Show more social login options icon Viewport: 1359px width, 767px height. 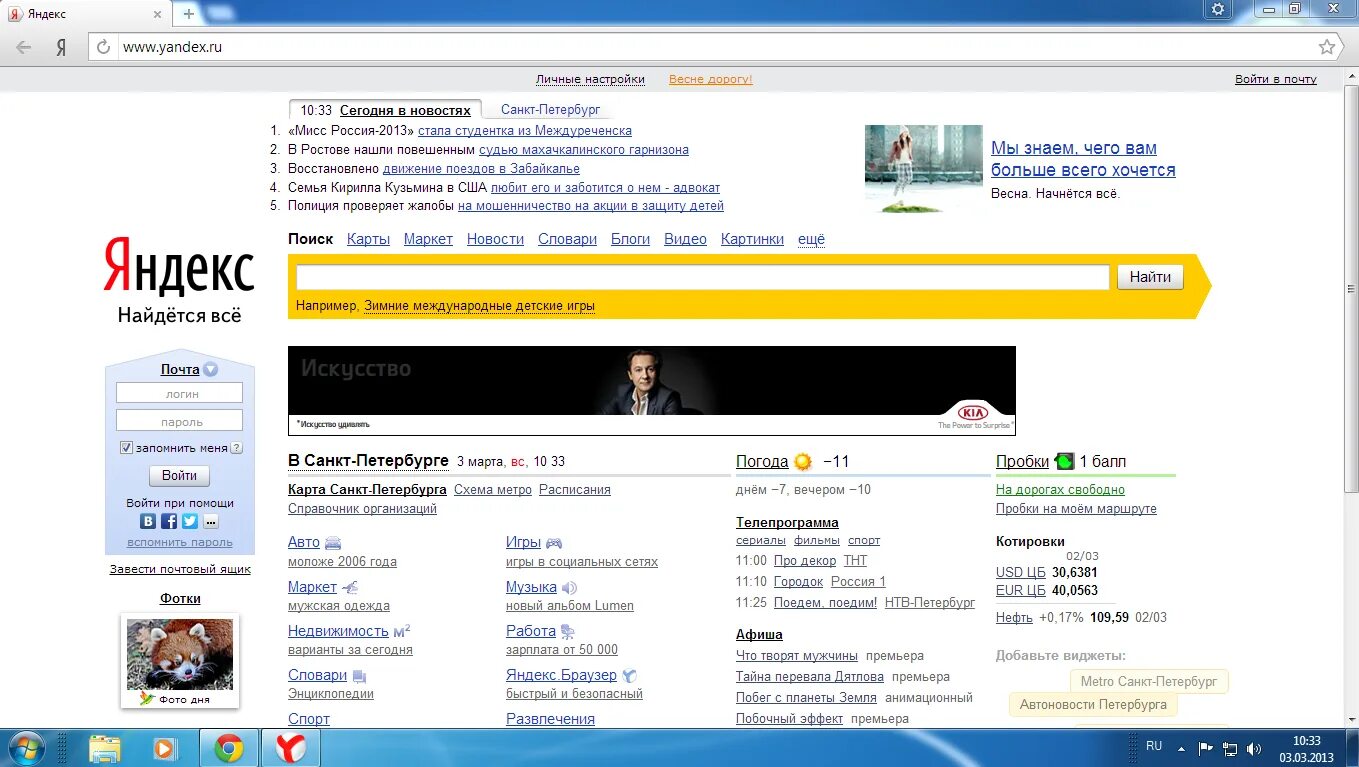(x=210, y=521)
